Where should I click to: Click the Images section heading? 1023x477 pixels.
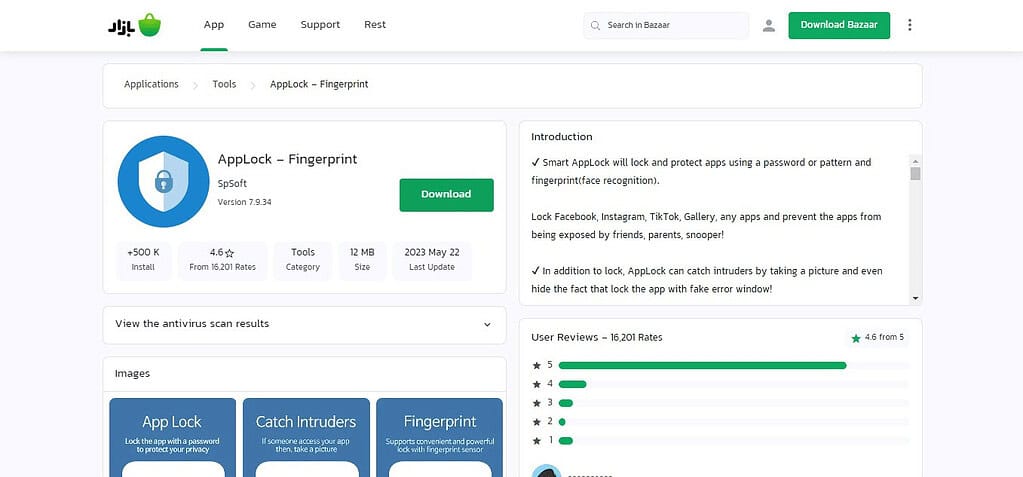point(132,374)
